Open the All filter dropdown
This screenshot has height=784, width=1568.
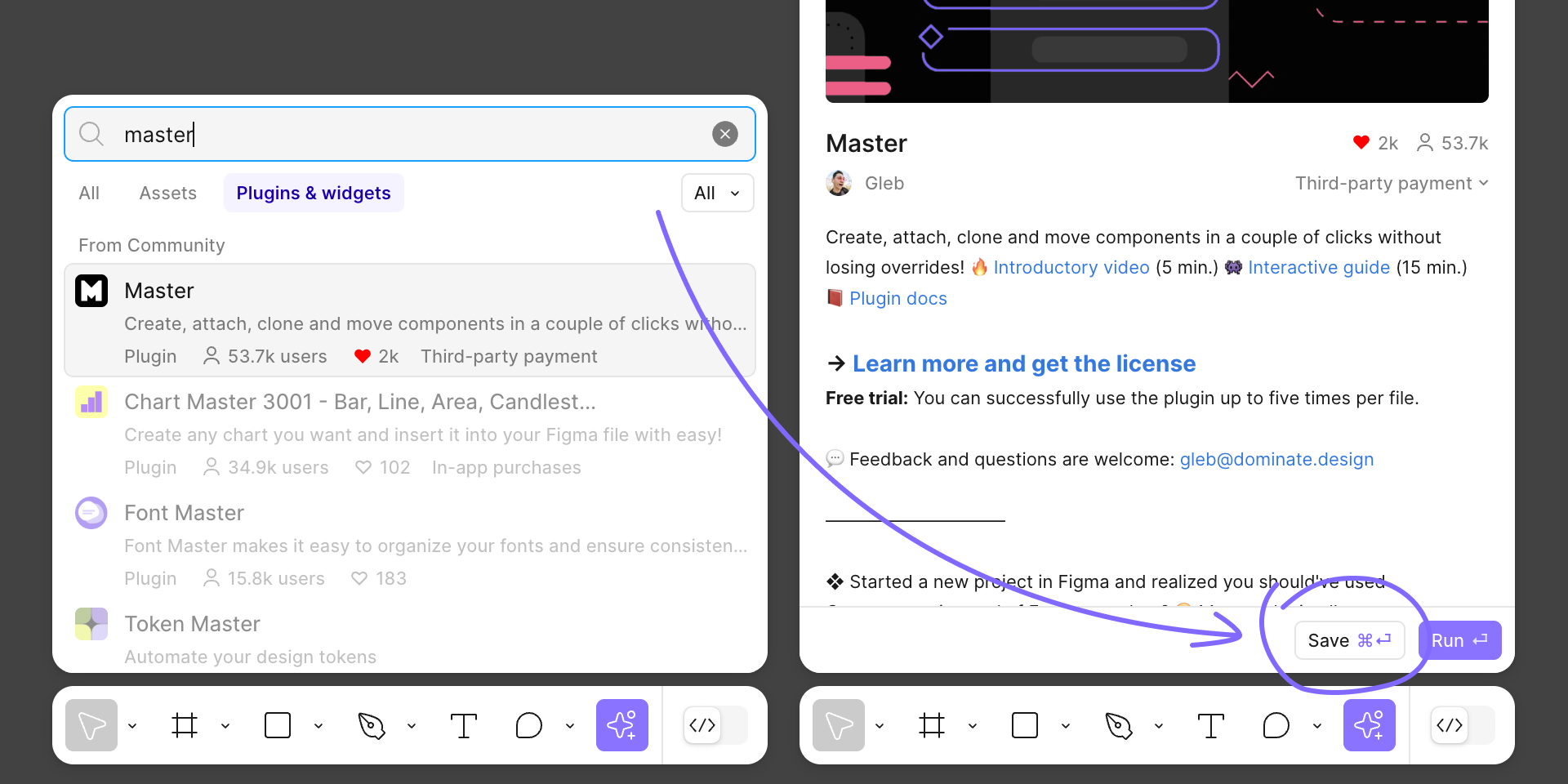pyautogui.click(x=718, y=193)
